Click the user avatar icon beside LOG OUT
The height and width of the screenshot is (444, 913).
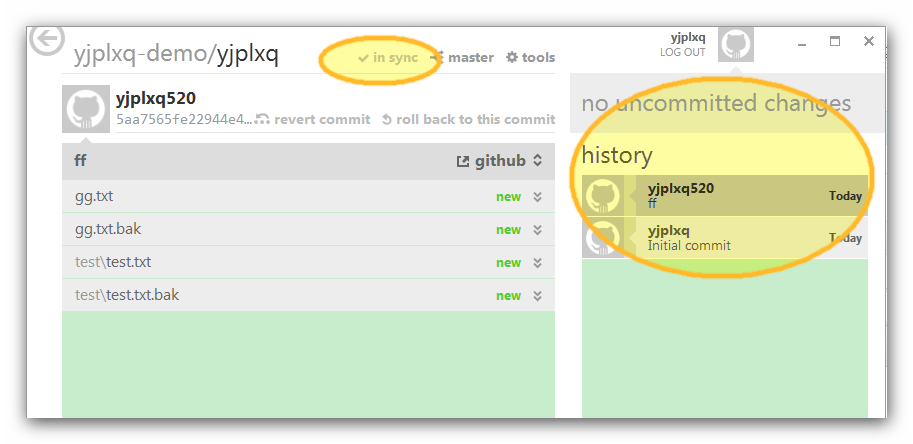click(736, 44)
